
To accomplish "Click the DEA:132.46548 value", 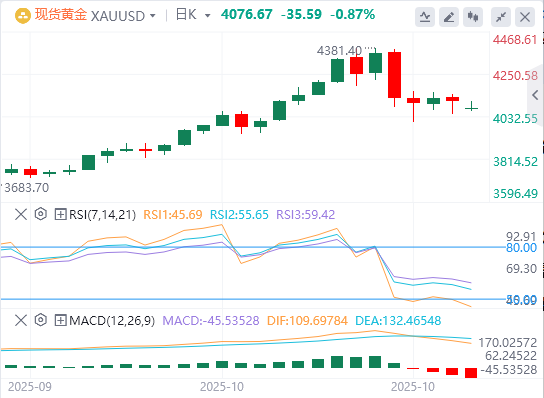I will click(x=398, y=321).
